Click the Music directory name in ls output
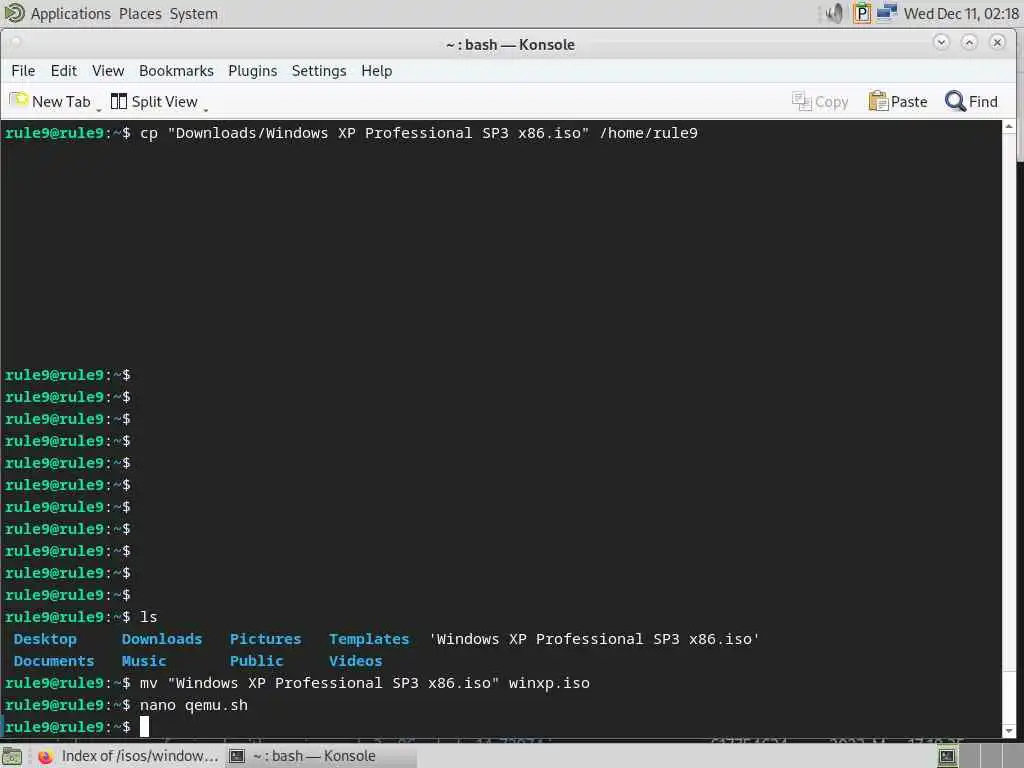This screenshot has height=768, width=1024. 144,661
